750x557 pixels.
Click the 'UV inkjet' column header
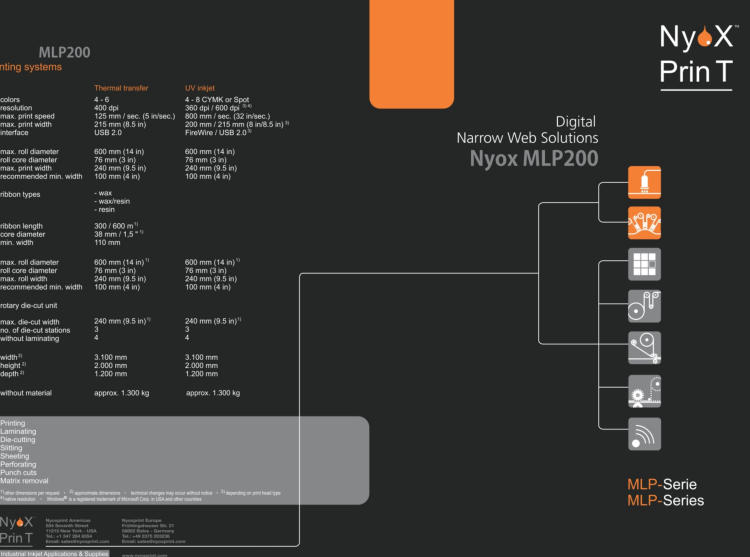(x=199, y=88)
